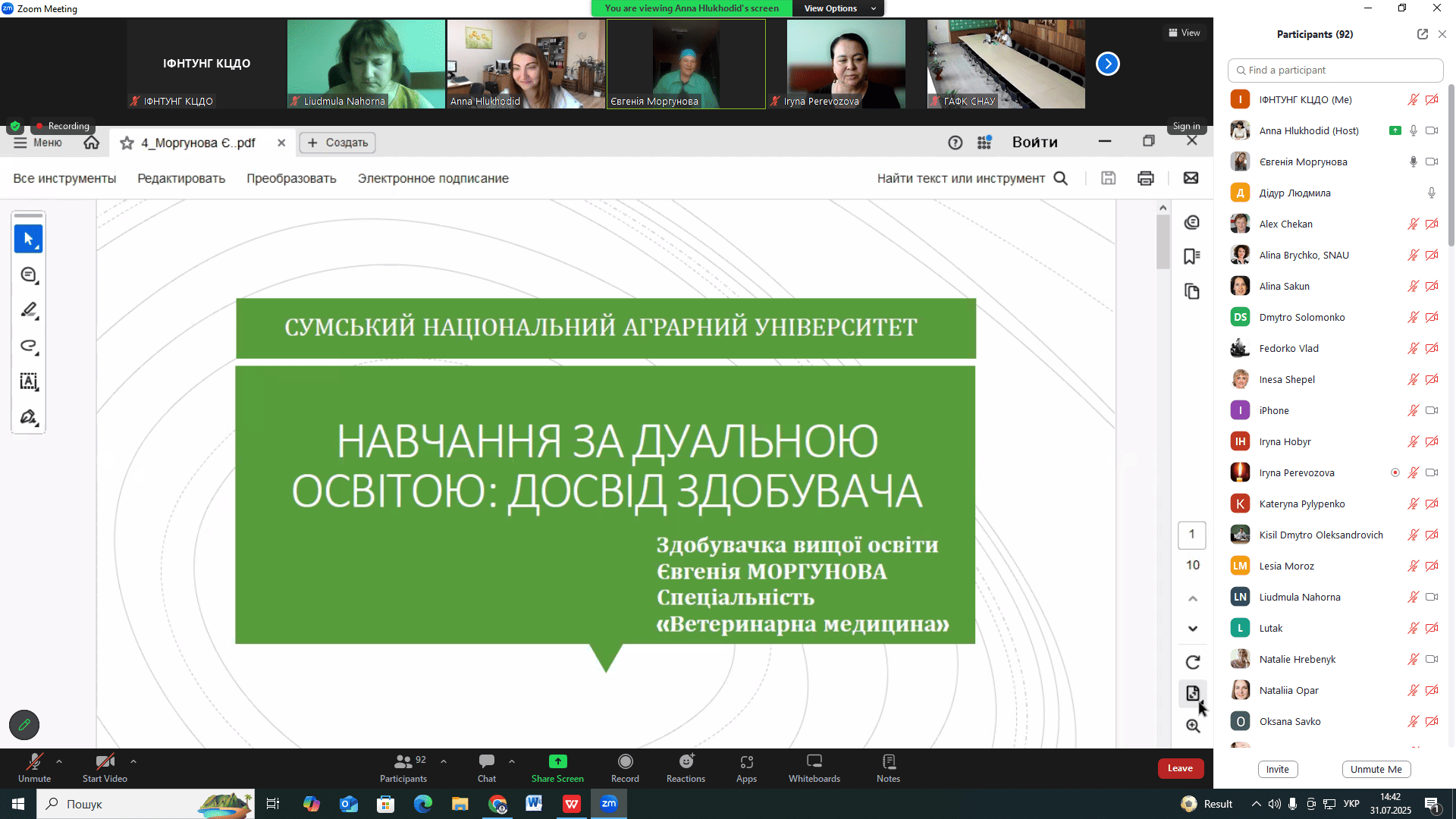
Task: Go to next page with down chevron
Action: pyautogui.click(x=1193, y=629)
